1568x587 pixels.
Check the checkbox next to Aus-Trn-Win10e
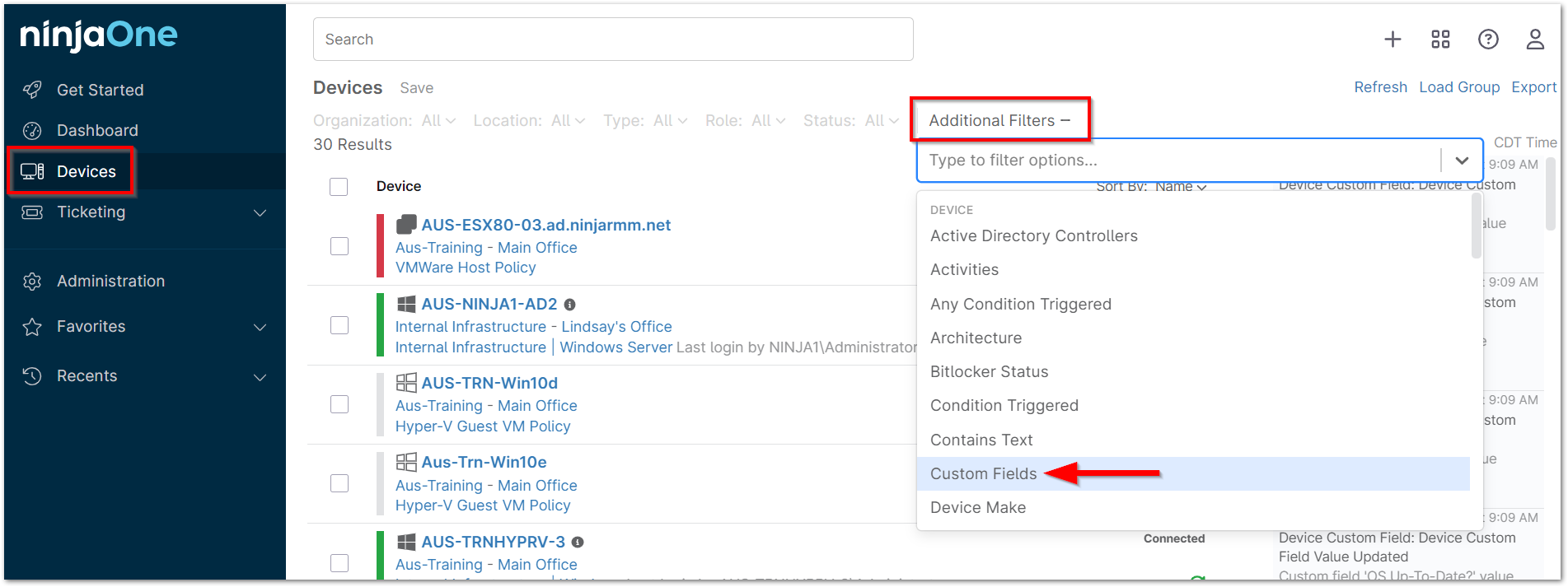[339, 483]
